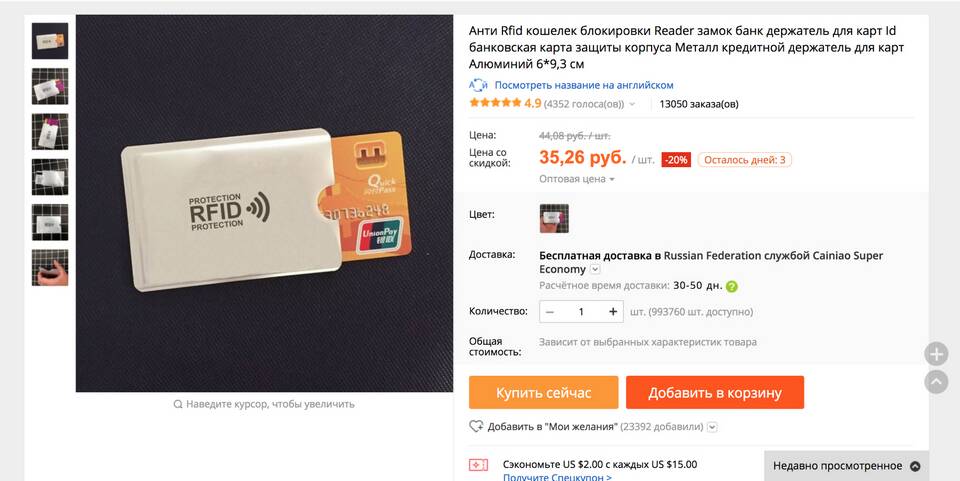Image resolution: width=960 pixels, height=481 pixels.
Task: Click the heart icon to add to wishlist
Action: (x=476, y=427)
